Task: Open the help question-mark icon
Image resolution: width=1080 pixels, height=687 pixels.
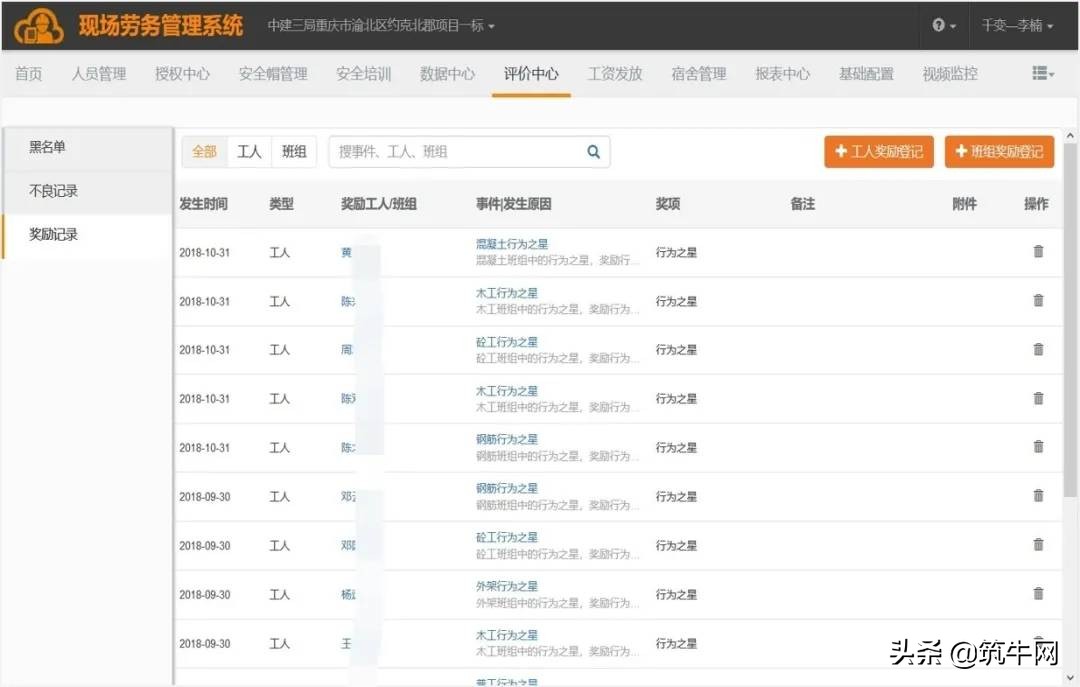Action: pos(941,25)
